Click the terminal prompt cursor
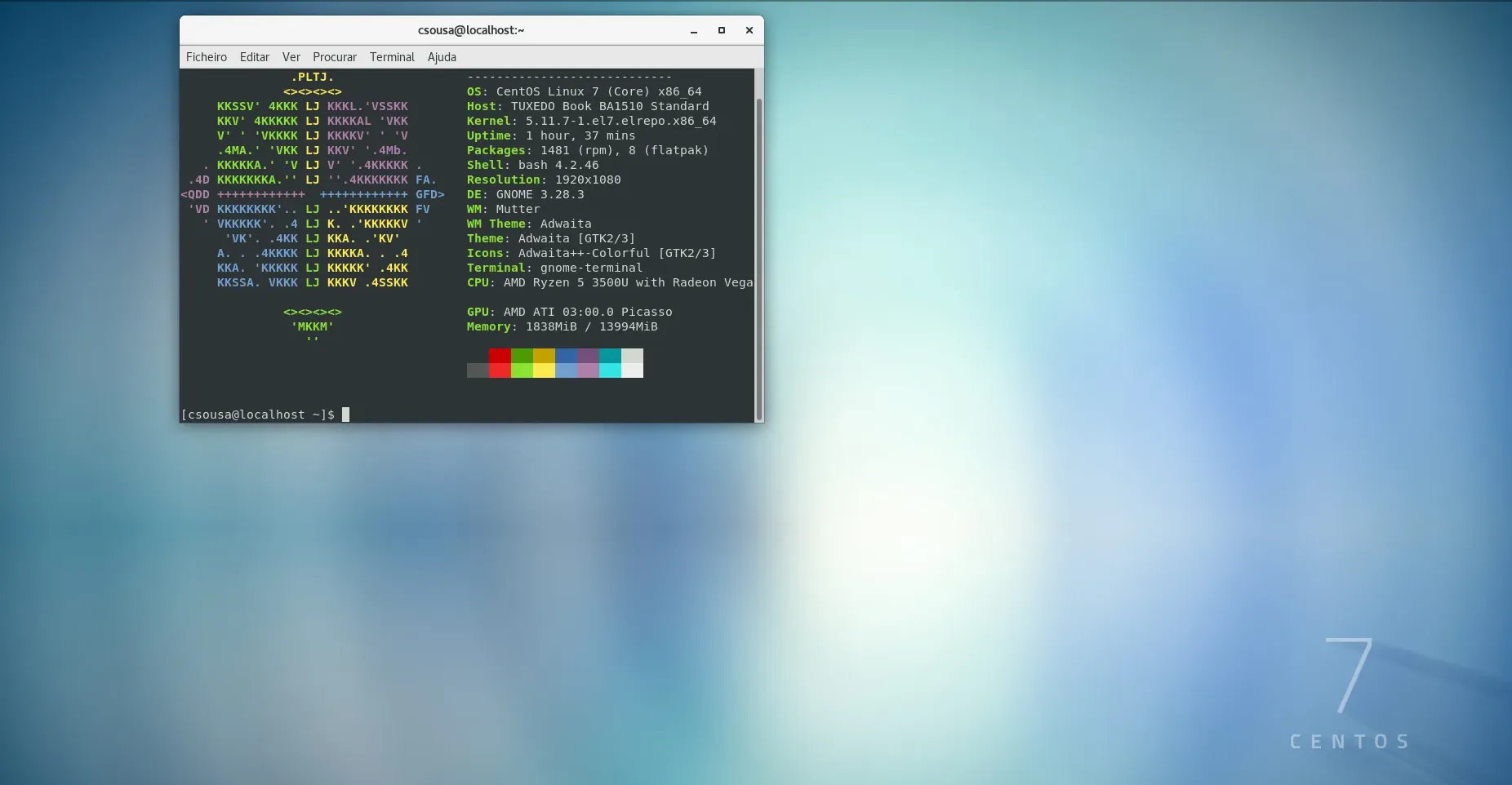 point(345,415)
